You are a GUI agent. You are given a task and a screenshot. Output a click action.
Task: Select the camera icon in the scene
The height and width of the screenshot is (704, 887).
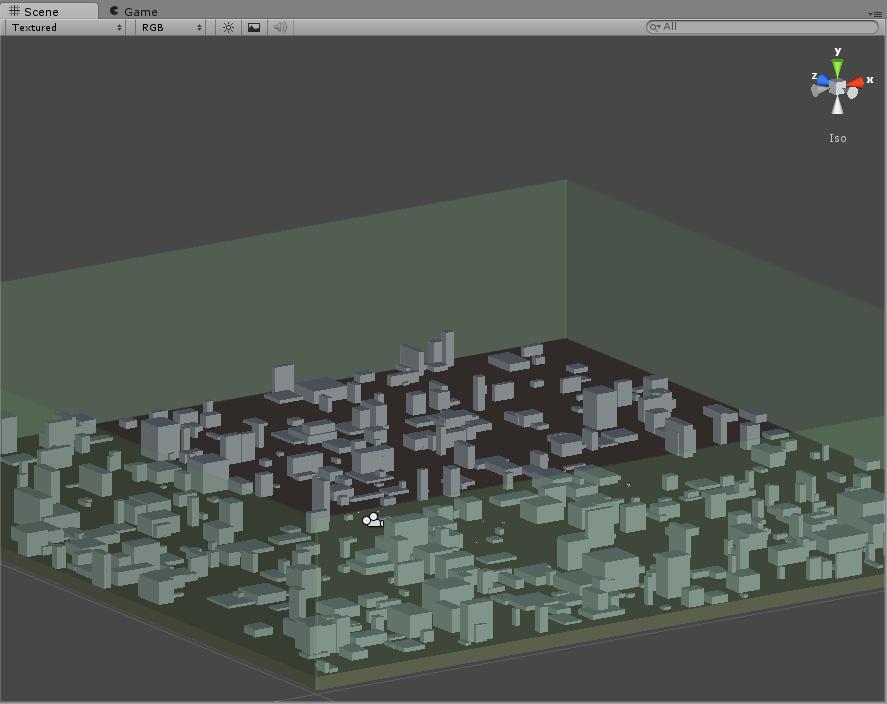tap(373, 520)
